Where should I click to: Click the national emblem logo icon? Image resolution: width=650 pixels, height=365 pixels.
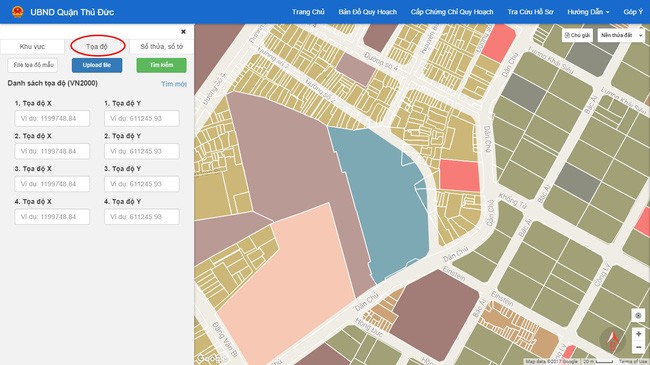17,12
